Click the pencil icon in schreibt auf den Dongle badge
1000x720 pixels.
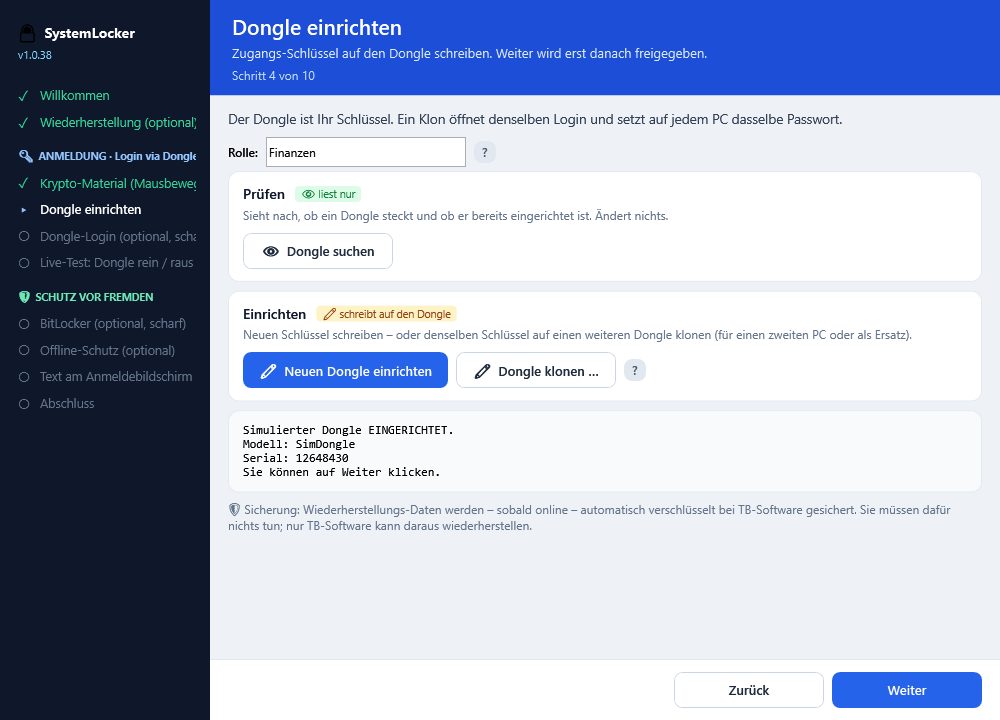329,314
